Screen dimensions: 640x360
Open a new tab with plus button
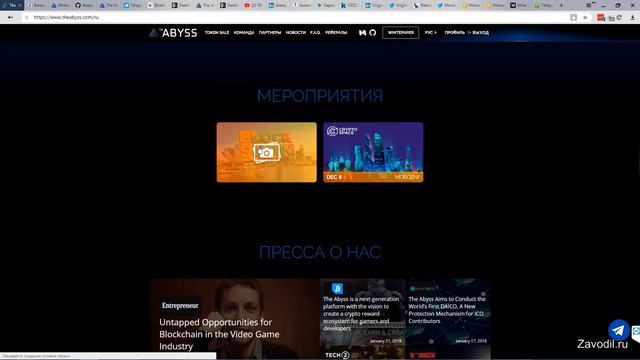[x=561, y=5]
